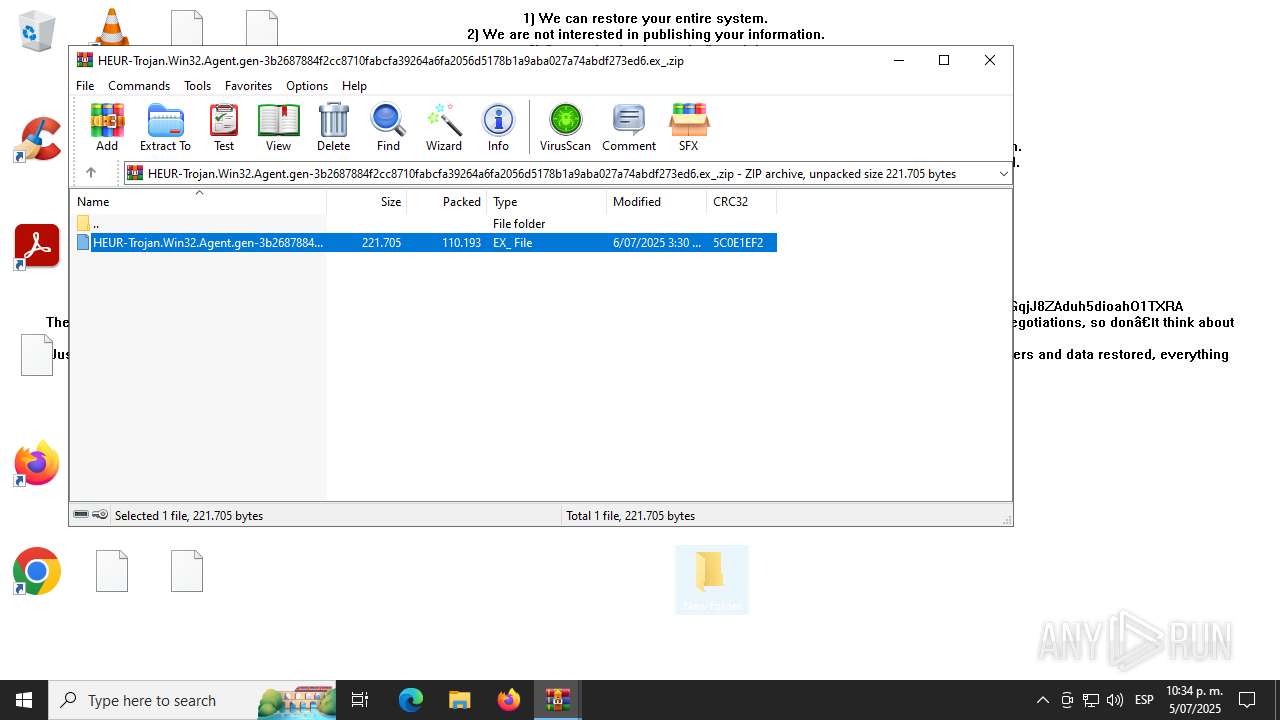Click the Windows Start button

[24, 700]
